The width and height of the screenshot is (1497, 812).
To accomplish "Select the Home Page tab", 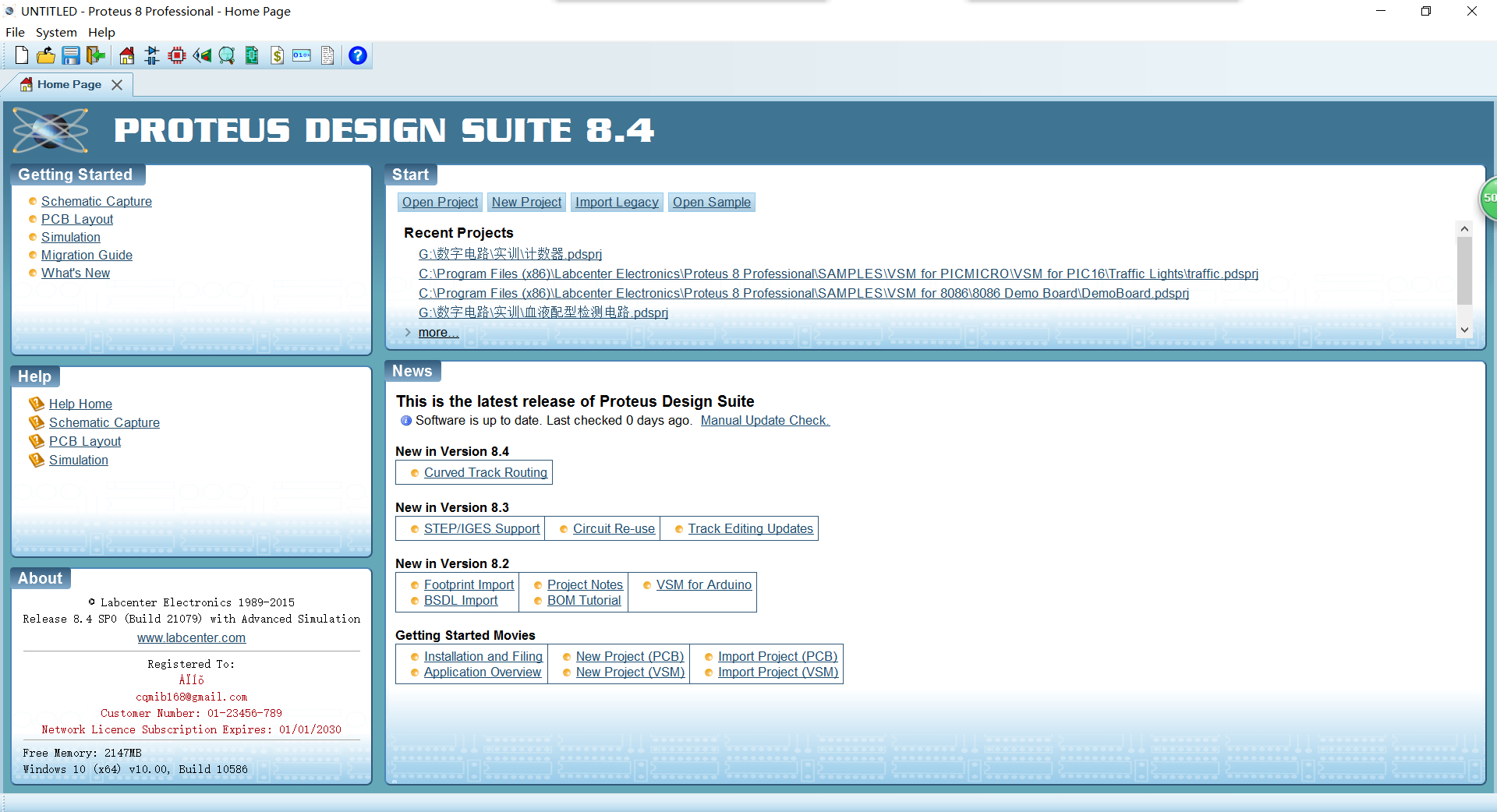I will click(x=69, y=84).
